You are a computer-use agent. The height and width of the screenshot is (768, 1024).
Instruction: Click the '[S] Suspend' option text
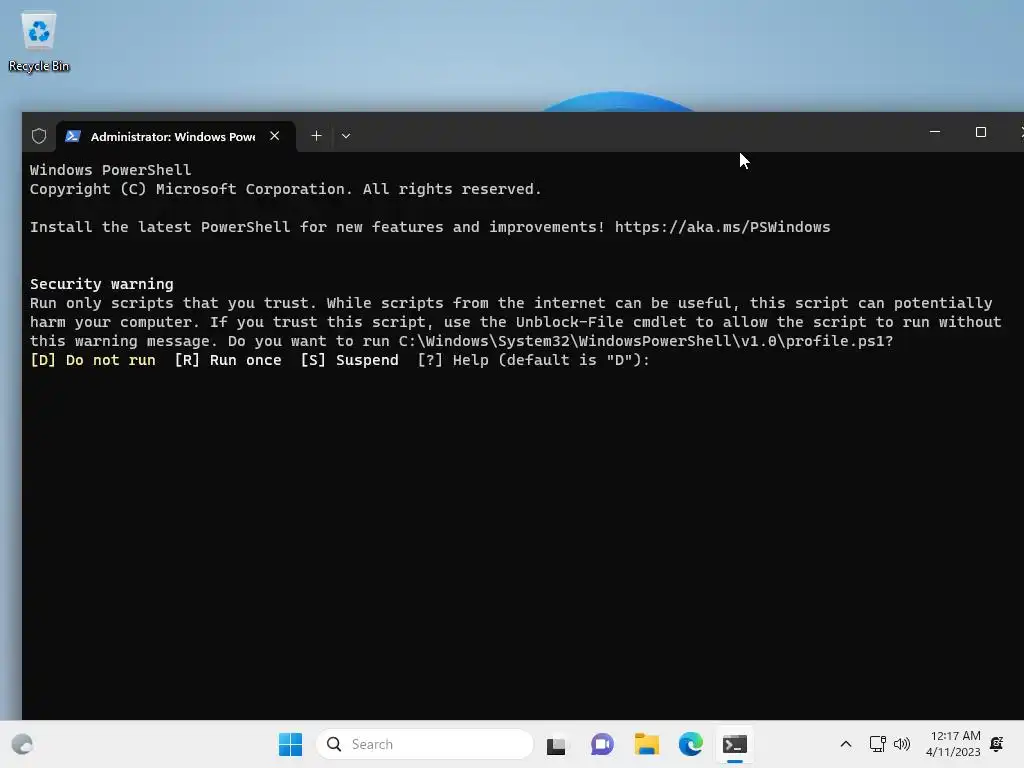coord(349,360)
